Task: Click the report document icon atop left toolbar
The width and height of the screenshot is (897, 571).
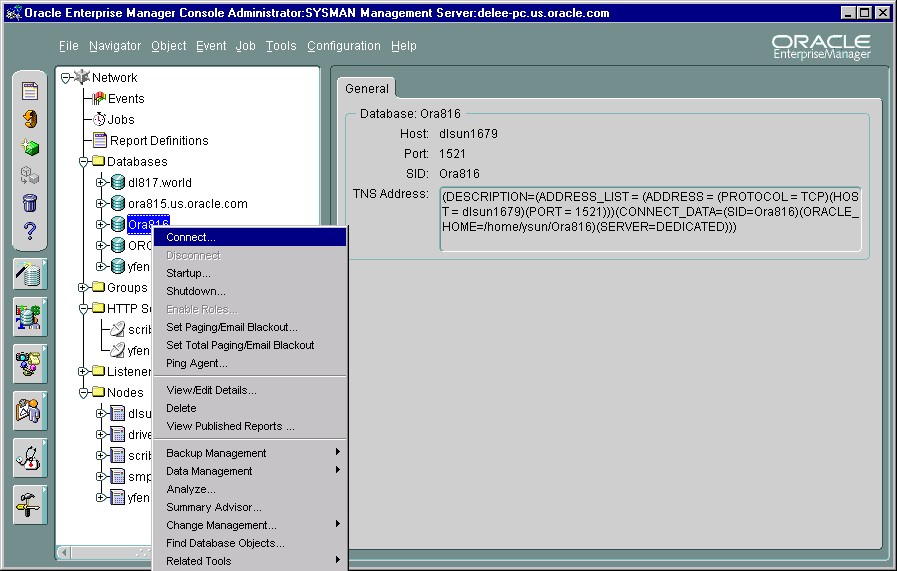Action: pyautogui.click(x=30, y=91)
